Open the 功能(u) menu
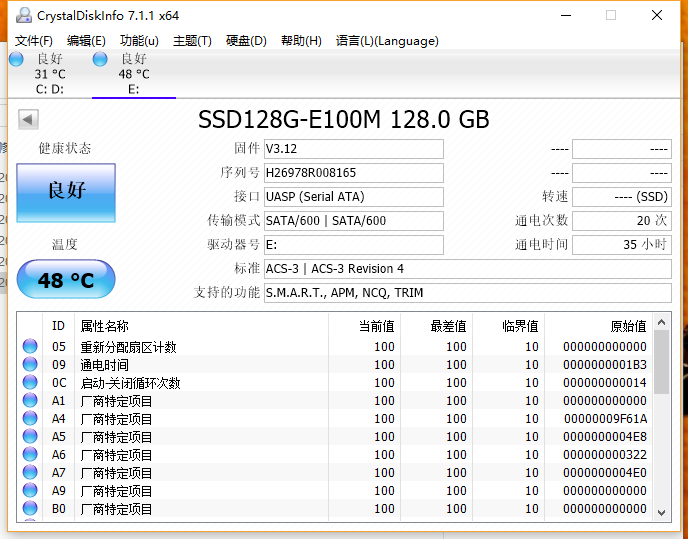 [x=139, y=41]
